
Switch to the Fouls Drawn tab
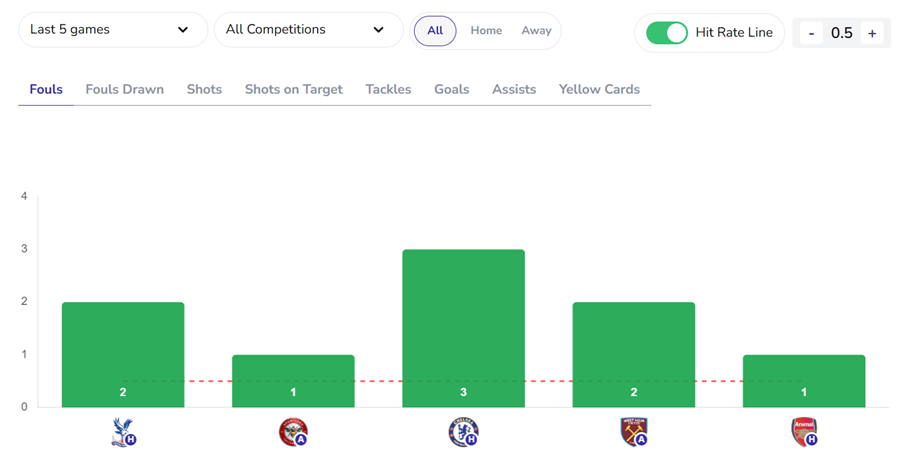124,89
